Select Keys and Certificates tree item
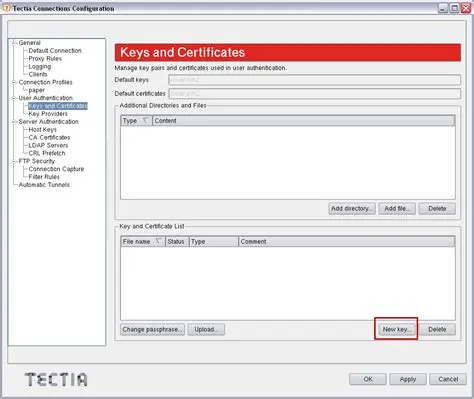The width and height of the screenshot is (474, 399). [58, 106]
